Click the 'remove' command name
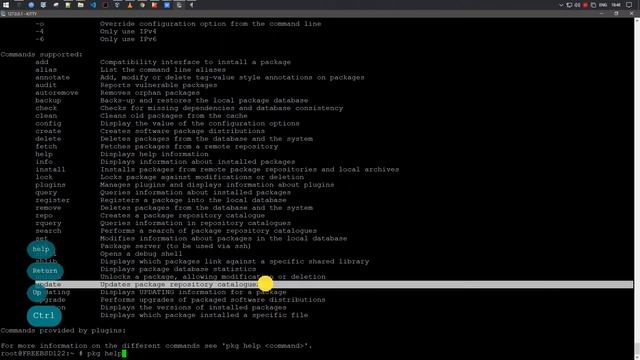Screen dimensions: 640x360 point(48,208)
